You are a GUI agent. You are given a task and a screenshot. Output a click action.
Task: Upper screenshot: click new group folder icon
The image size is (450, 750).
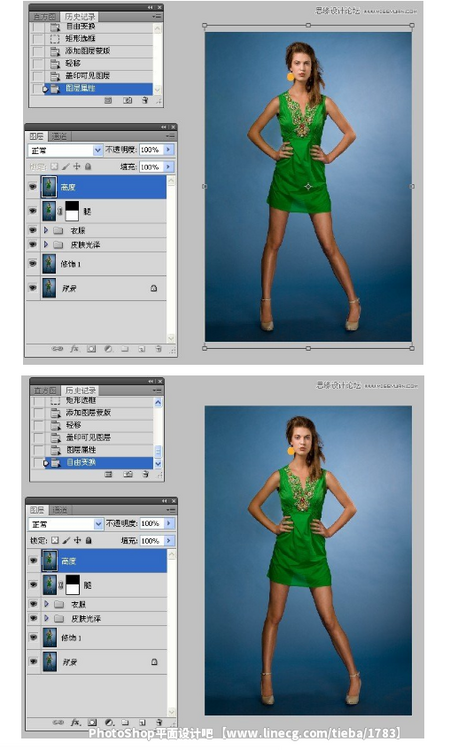coord(125,349)
